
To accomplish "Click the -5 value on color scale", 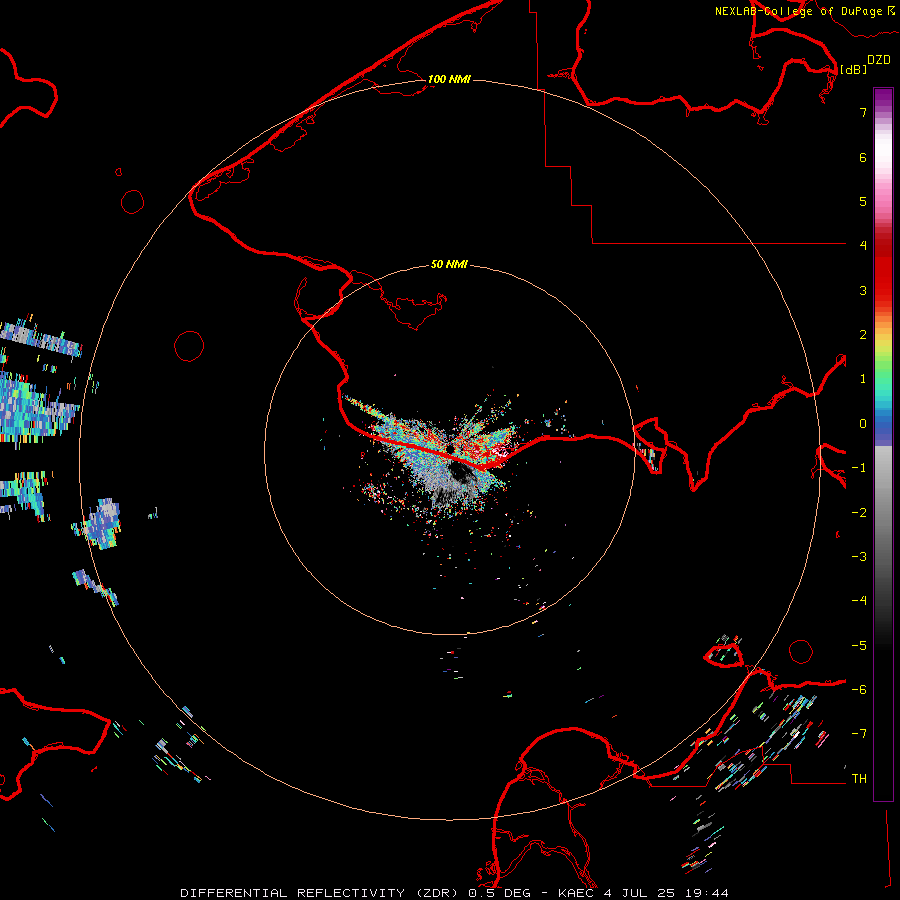I will point(859,645).
